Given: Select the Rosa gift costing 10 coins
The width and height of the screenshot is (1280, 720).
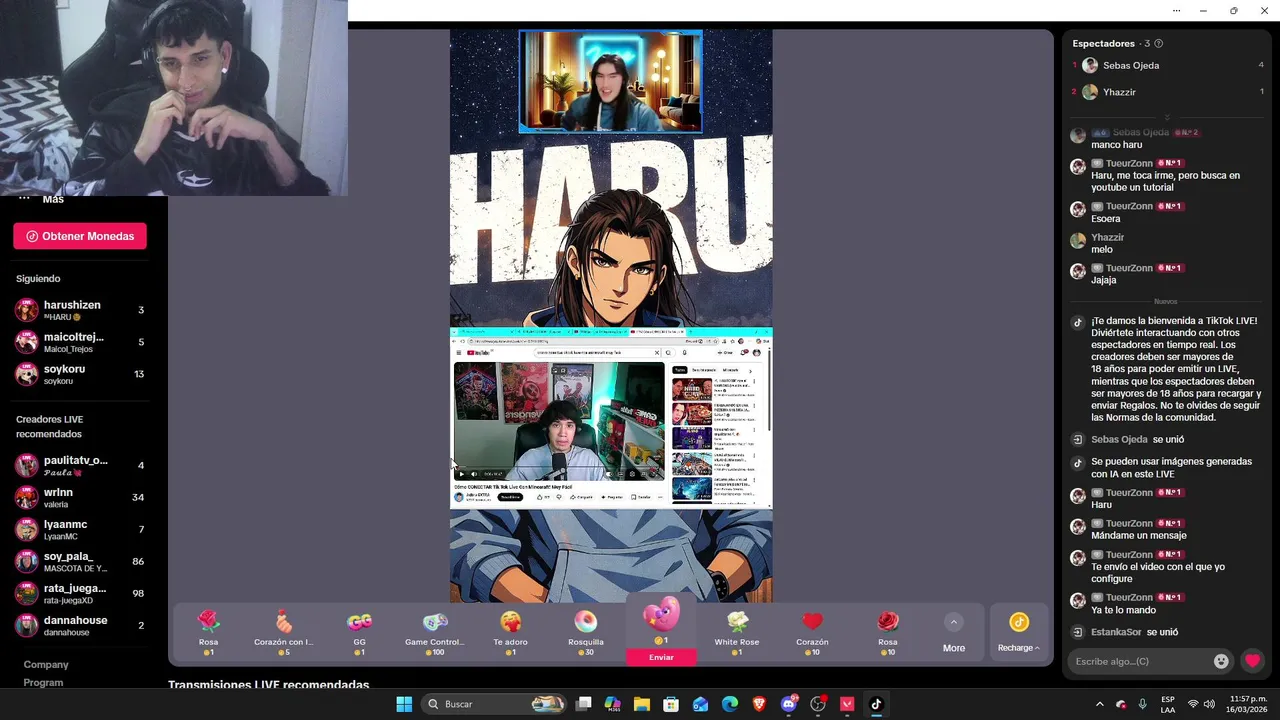Looking at the screenshot, I should 888,633.
